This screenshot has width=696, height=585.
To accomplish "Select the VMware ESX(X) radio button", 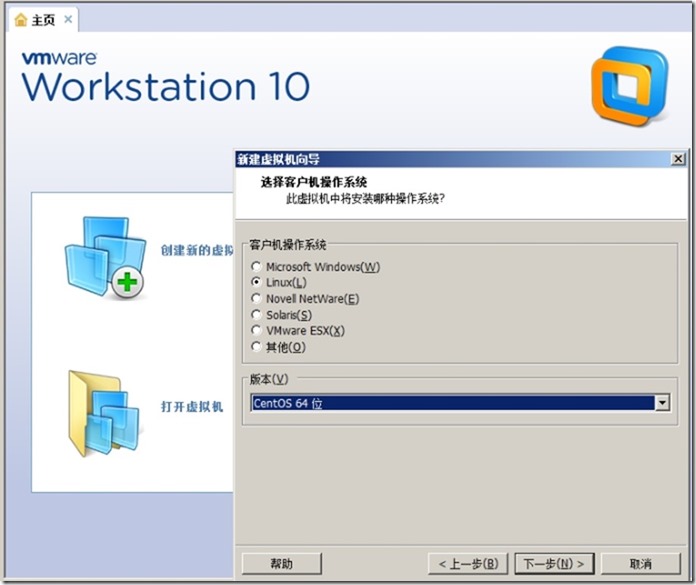I will pyautogui.click(x=256, y=330).
